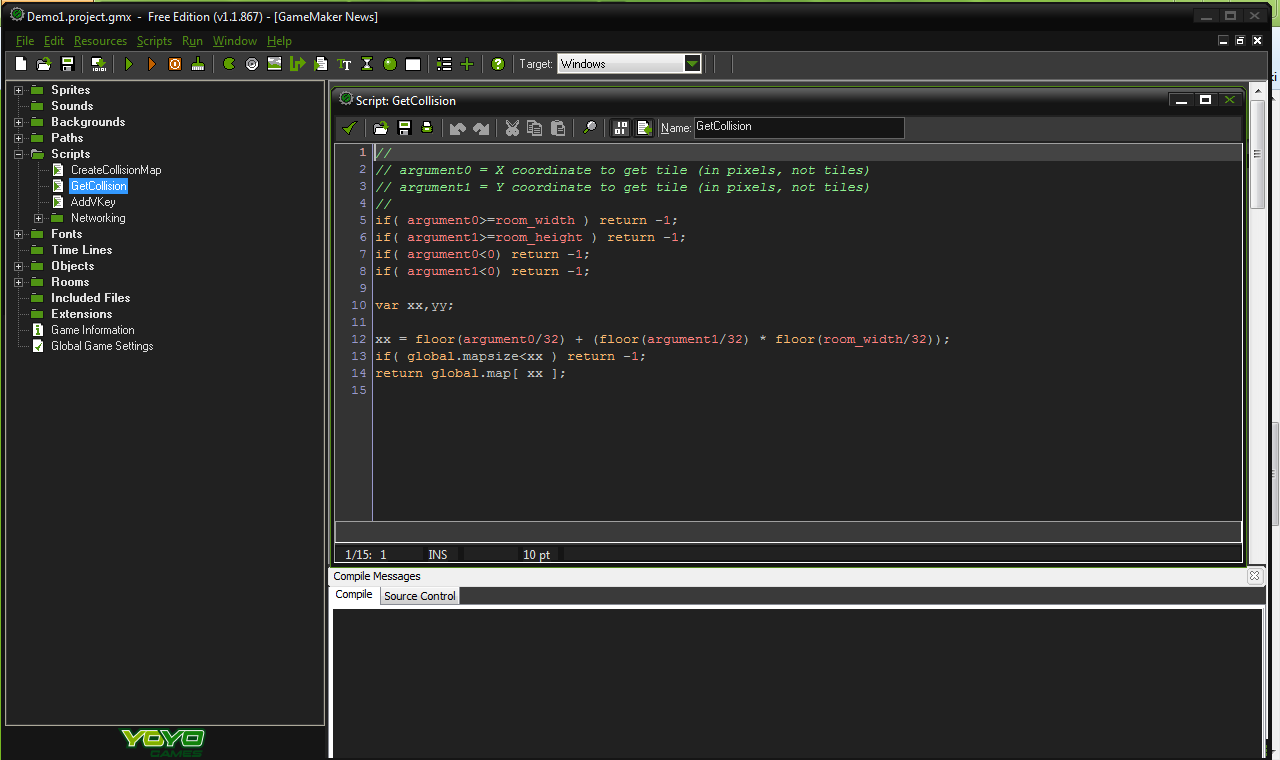
Task: Click the printer icon in the script editor
Action: coord(427,128)
